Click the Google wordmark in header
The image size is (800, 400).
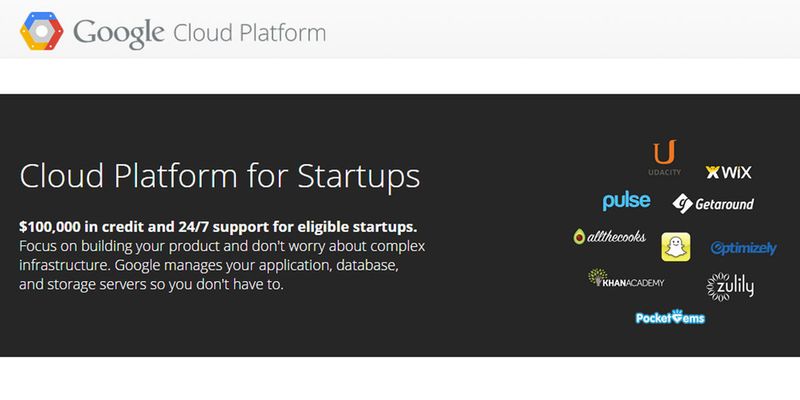(x=118, y=33)
